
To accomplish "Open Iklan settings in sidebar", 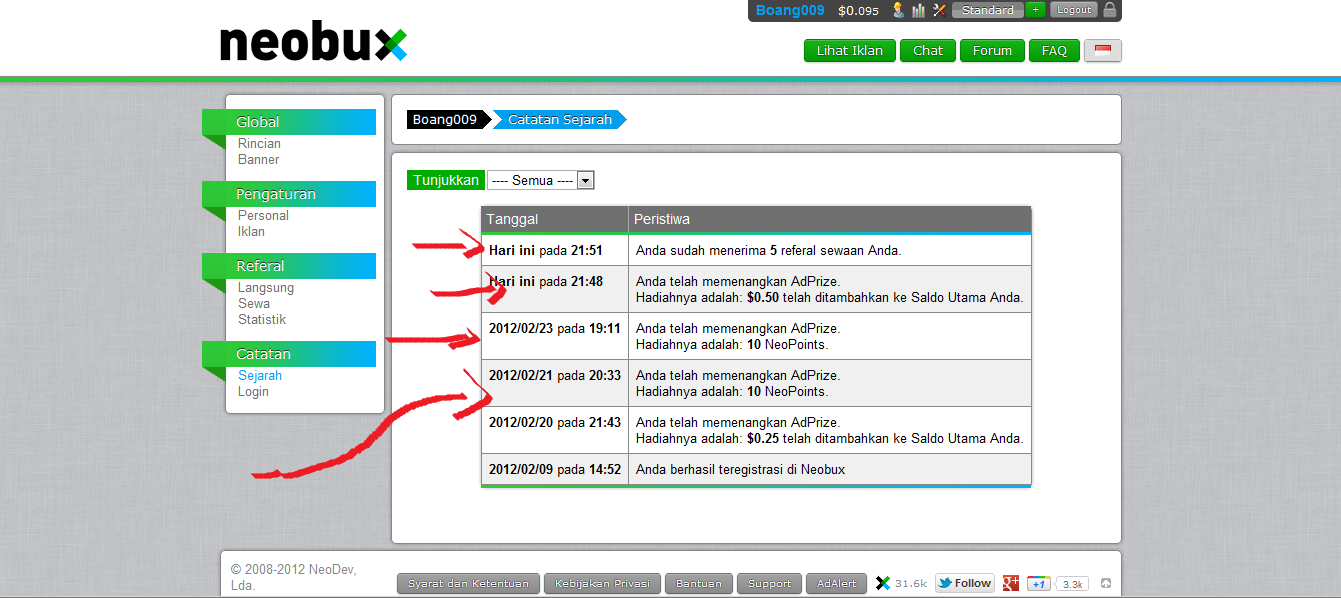I will click(x=251, y=232).
